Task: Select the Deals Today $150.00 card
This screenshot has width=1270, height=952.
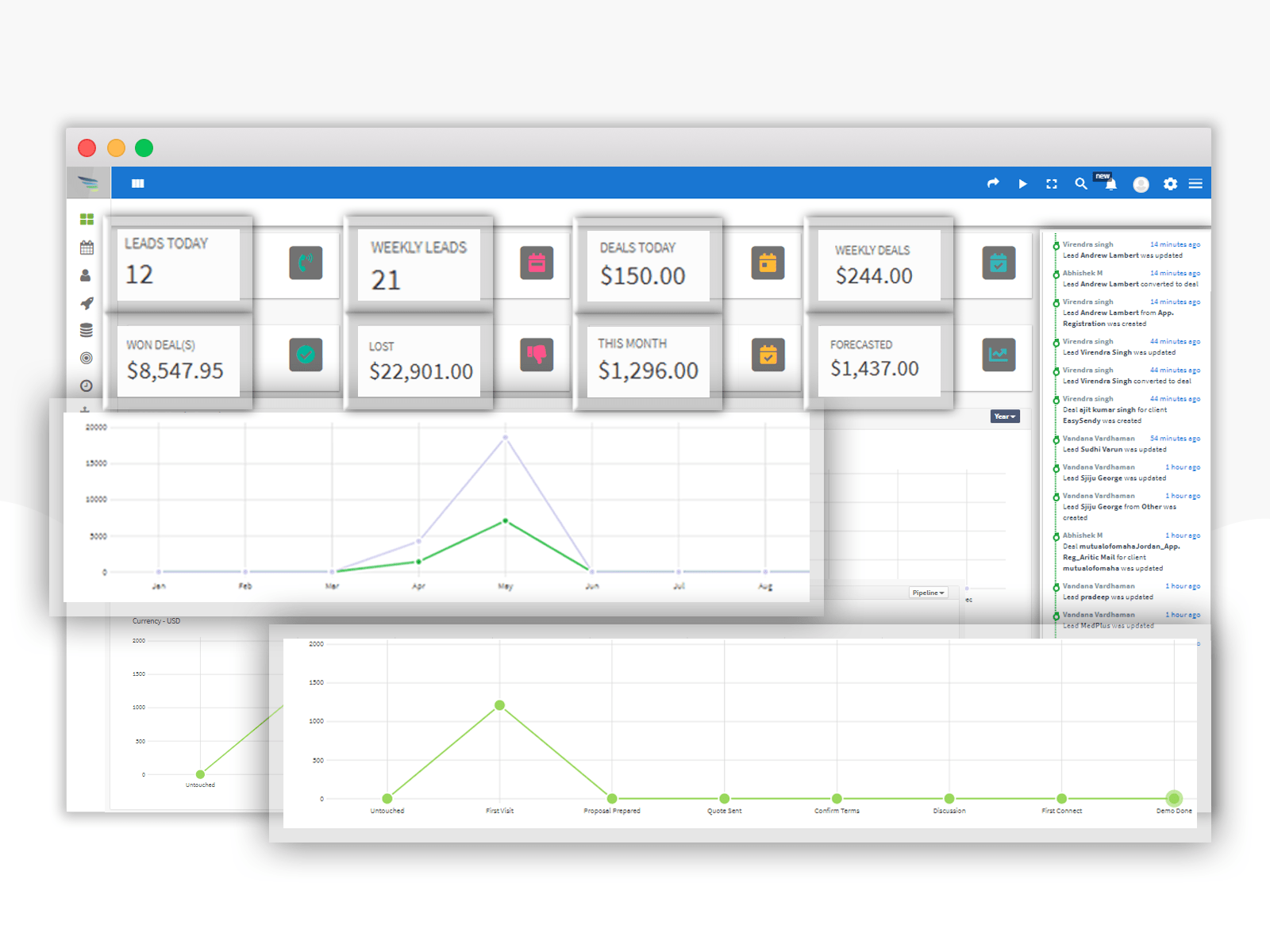Action: (648, 266)
